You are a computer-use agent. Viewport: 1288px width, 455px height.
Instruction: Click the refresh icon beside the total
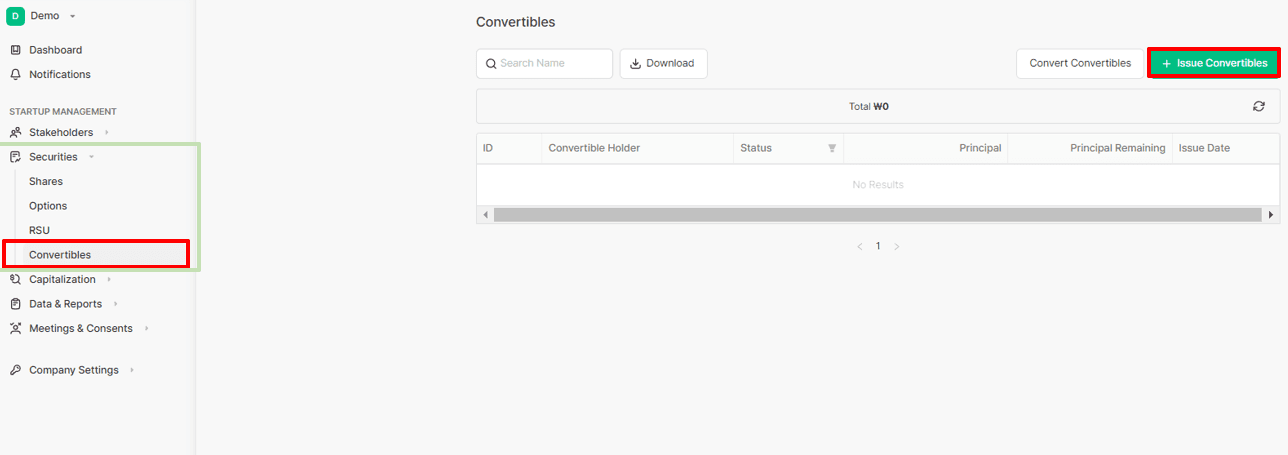click(1258, 106)
